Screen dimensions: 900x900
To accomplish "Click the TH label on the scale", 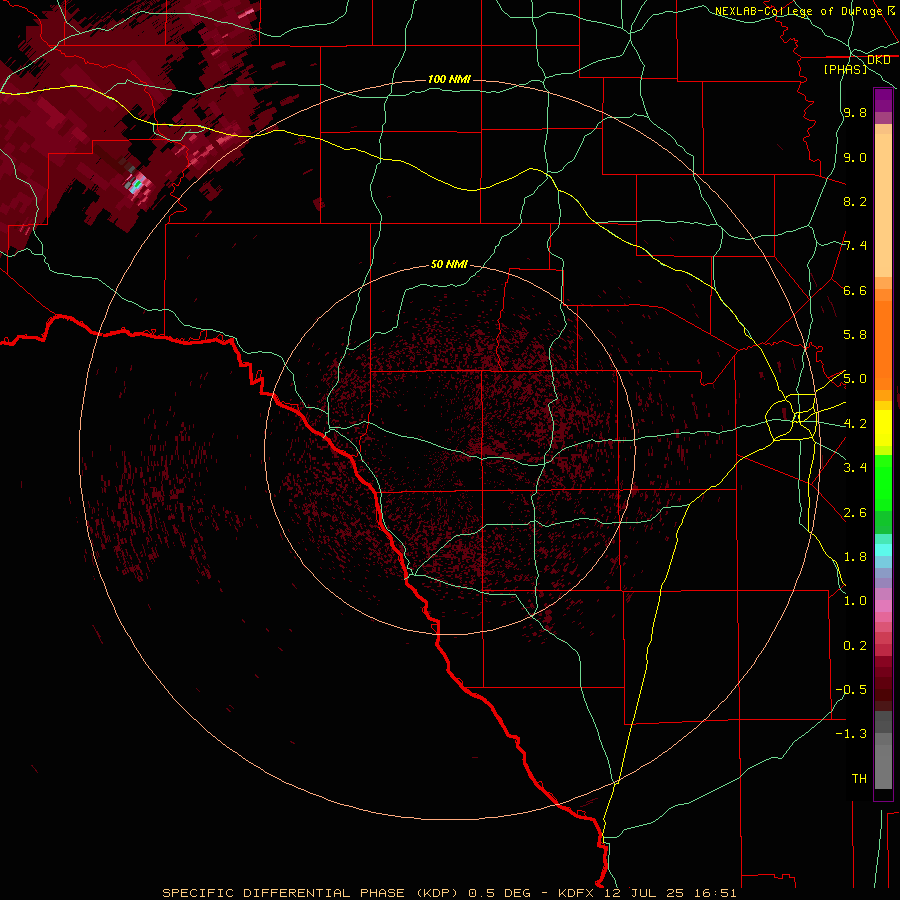I will [859, 779].
